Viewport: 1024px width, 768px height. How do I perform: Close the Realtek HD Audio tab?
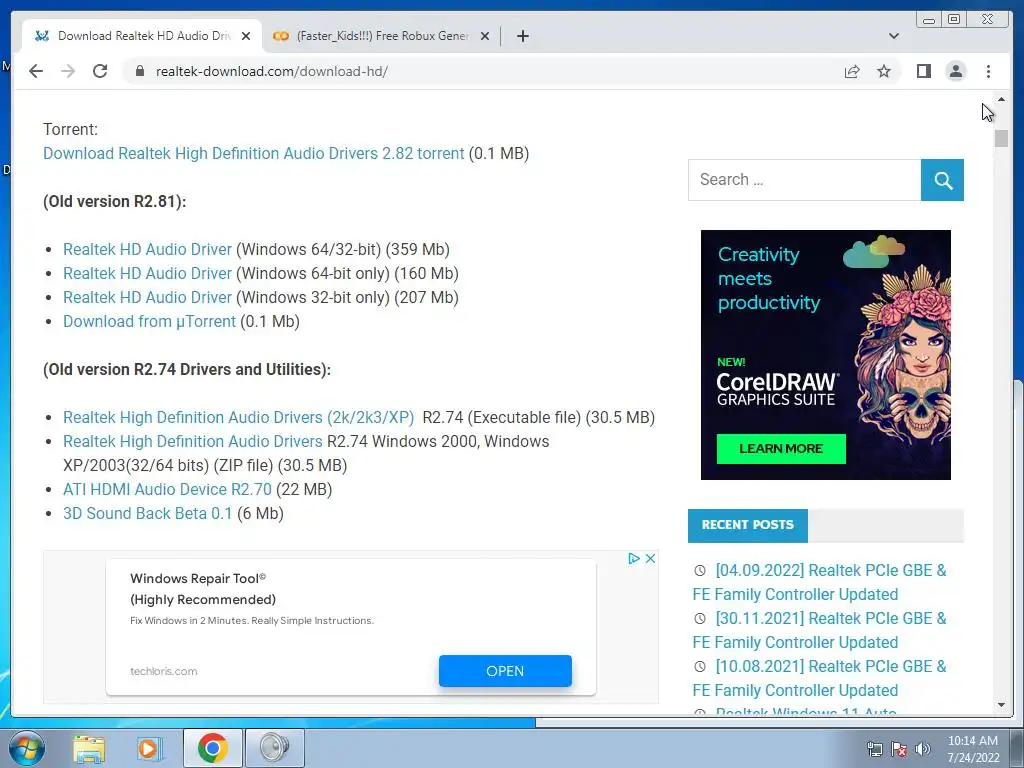pyautogui.click(x=246, y=36)
